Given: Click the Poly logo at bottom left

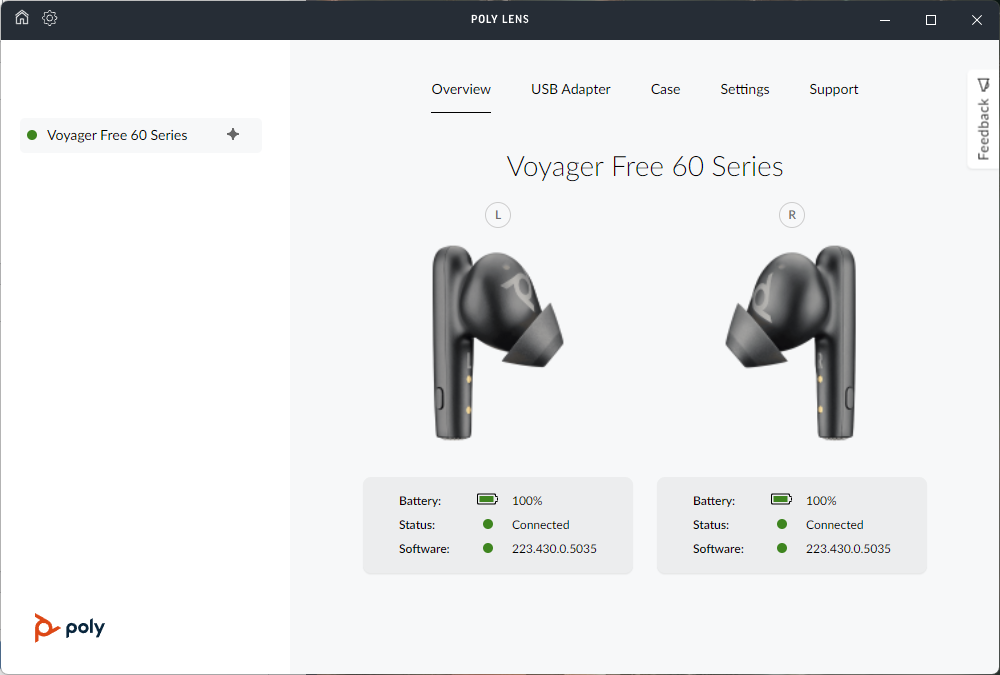Looking at the screenshot, I should (x=70, y=628).
